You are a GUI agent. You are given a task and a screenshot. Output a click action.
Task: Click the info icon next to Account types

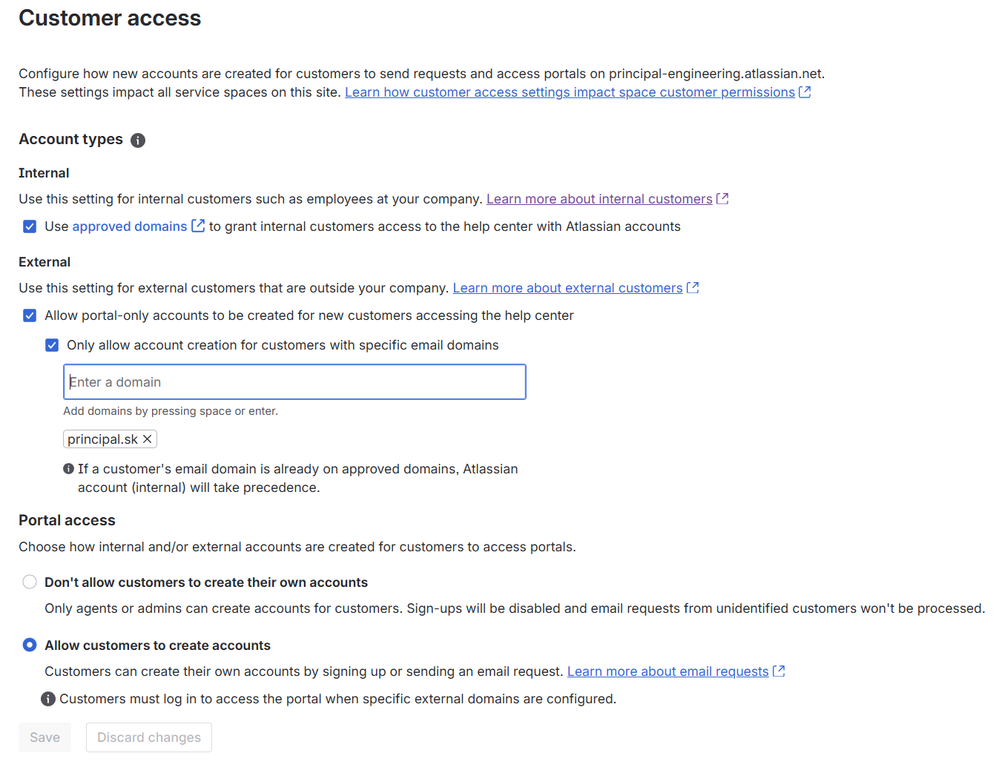(x=137, y=140)
